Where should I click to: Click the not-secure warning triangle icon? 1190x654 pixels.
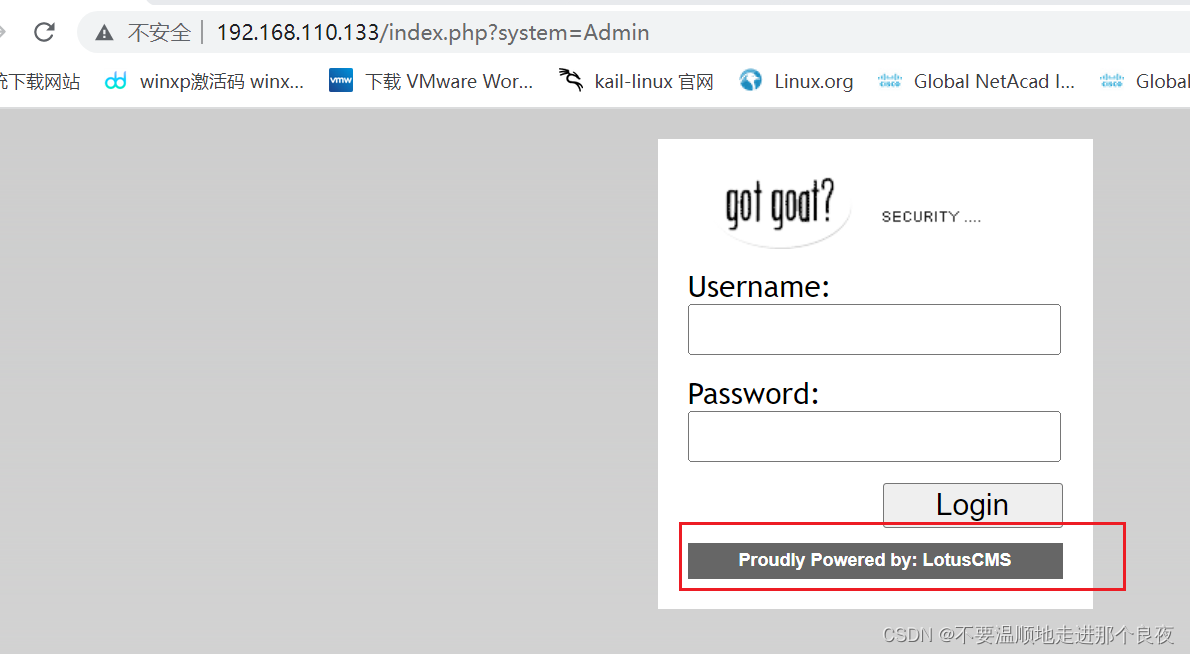point(104,33)
